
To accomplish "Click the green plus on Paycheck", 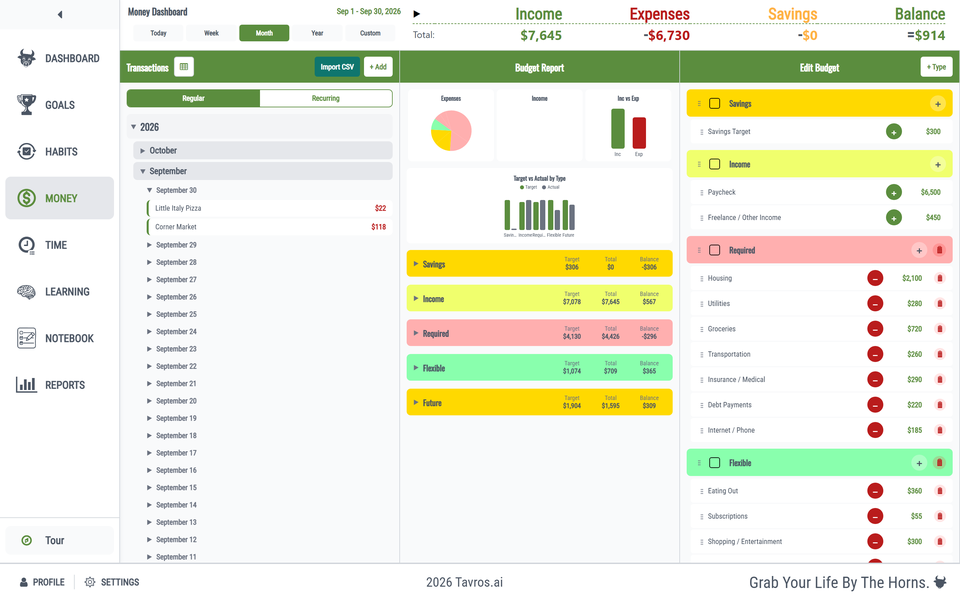I will tap(894, 192).
